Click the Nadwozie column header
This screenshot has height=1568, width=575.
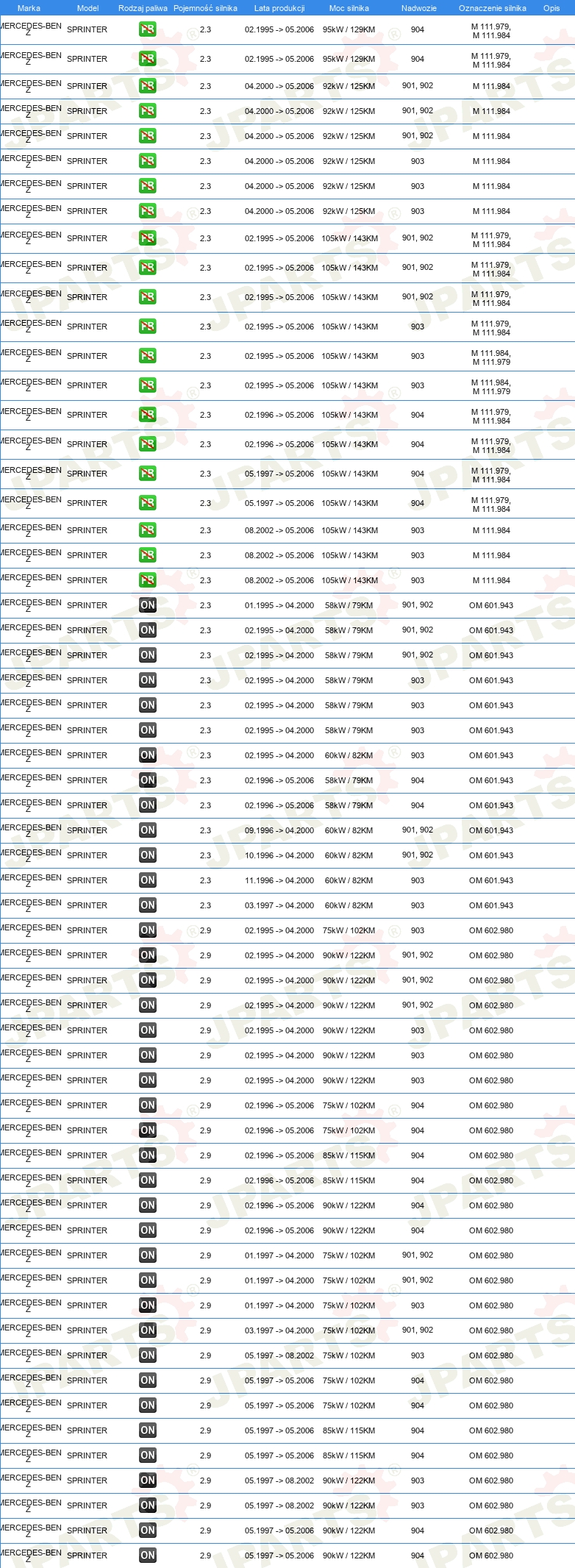[x=419, y=8]
